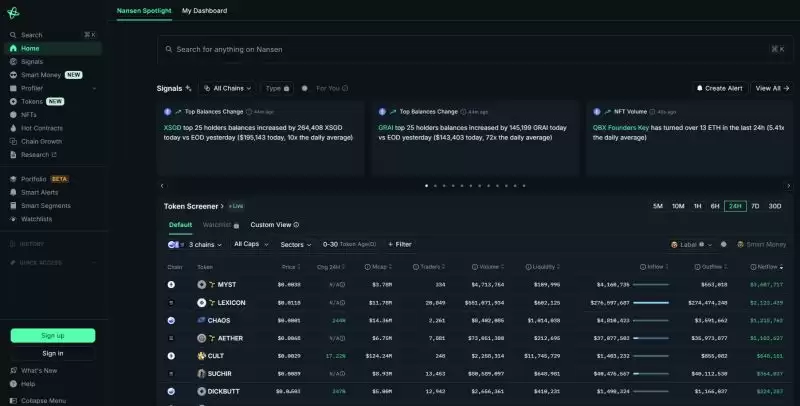Open the What's New announcements
The image size is (800, 406).
[39, 371]
